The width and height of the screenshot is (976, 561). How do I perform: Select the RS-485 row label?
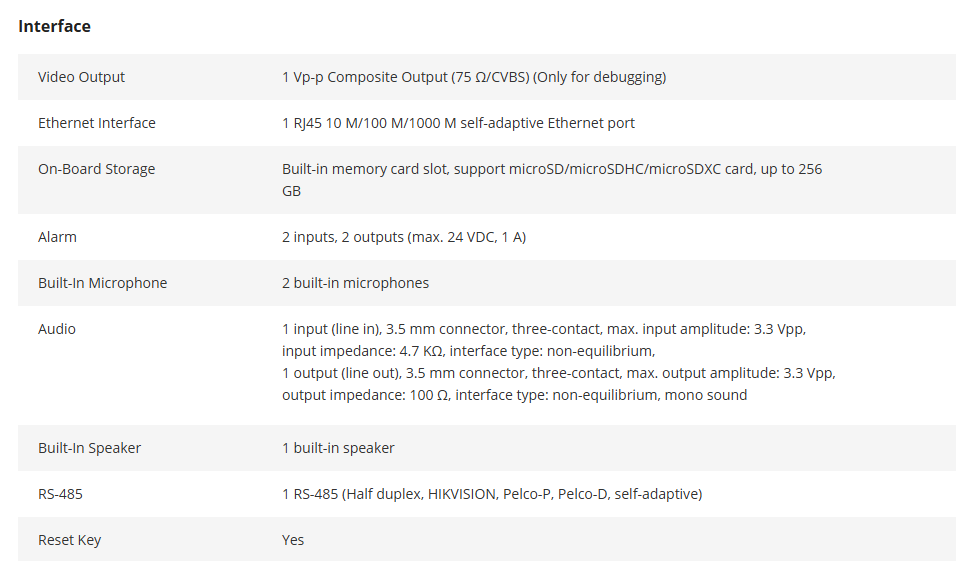(60, 494)
